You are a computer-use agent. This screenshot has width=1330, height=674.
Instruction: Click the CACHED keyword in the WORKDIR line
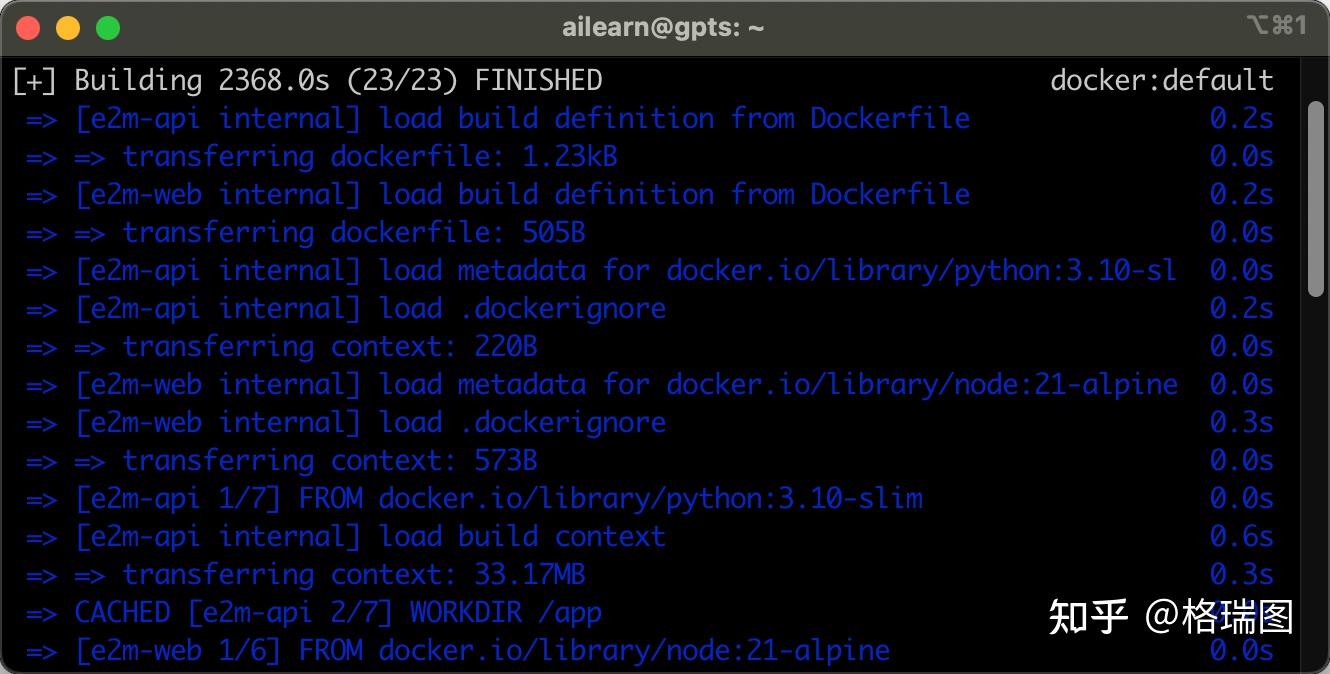pyautogui.click(x=122, y=613)
